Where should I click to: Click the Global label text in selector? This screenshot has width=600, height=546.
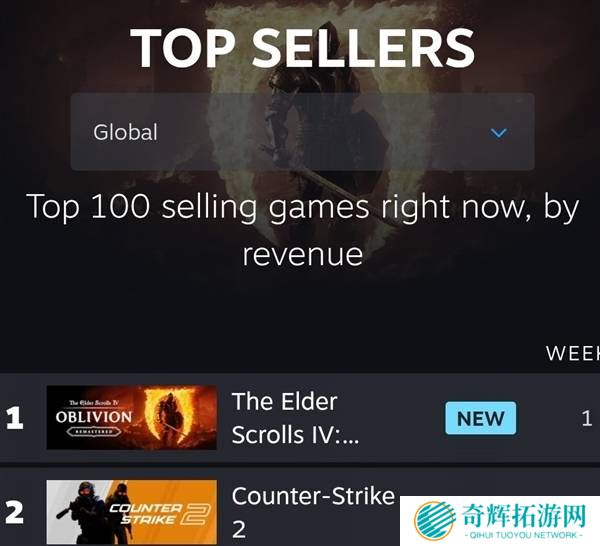click(125, 132)
